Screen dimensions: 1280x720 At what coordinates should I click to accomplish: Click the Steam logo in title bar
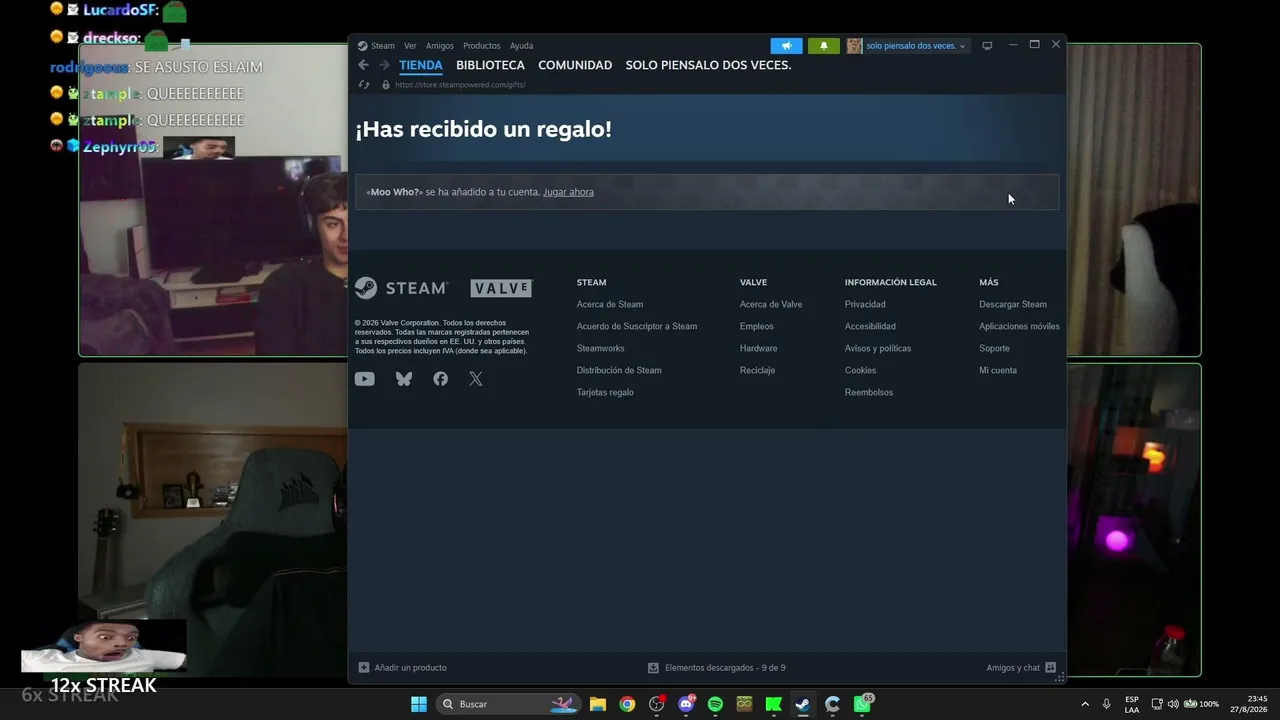point(363,46)
